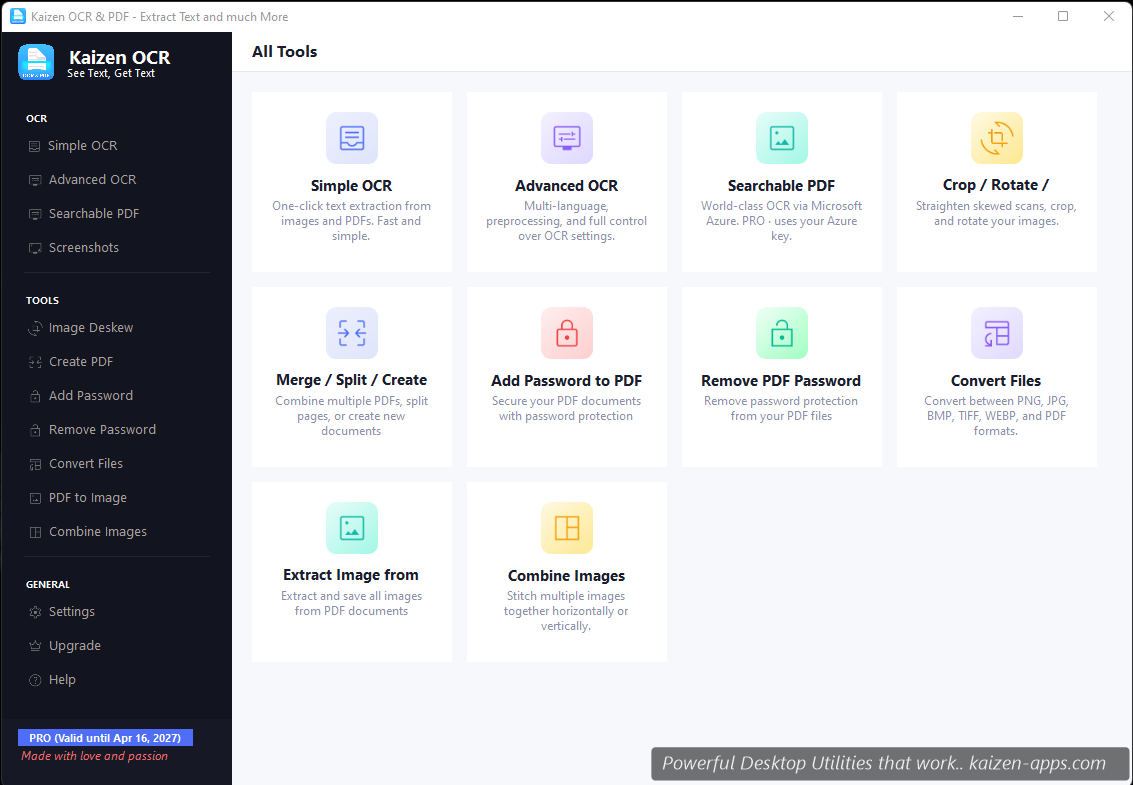This screenshot has height=785, width=1133.
Task: Open the Add Password to PDF lock icon
Action: 566,333
